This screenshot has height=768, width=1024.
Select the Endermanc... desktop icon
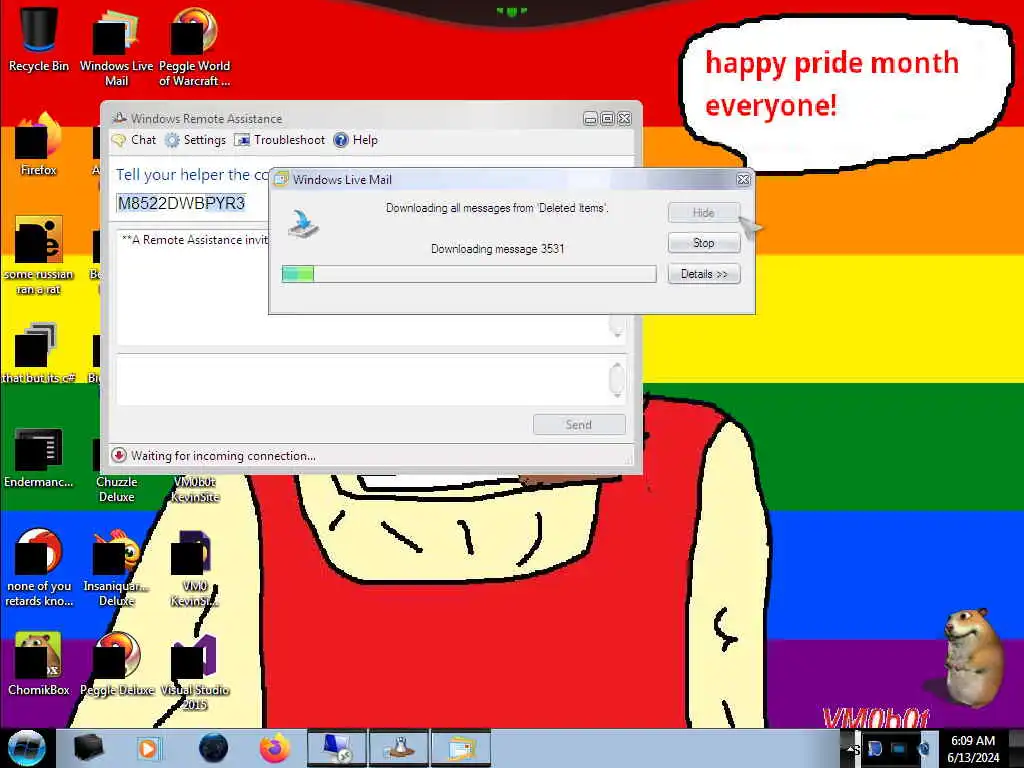(39, 458)
